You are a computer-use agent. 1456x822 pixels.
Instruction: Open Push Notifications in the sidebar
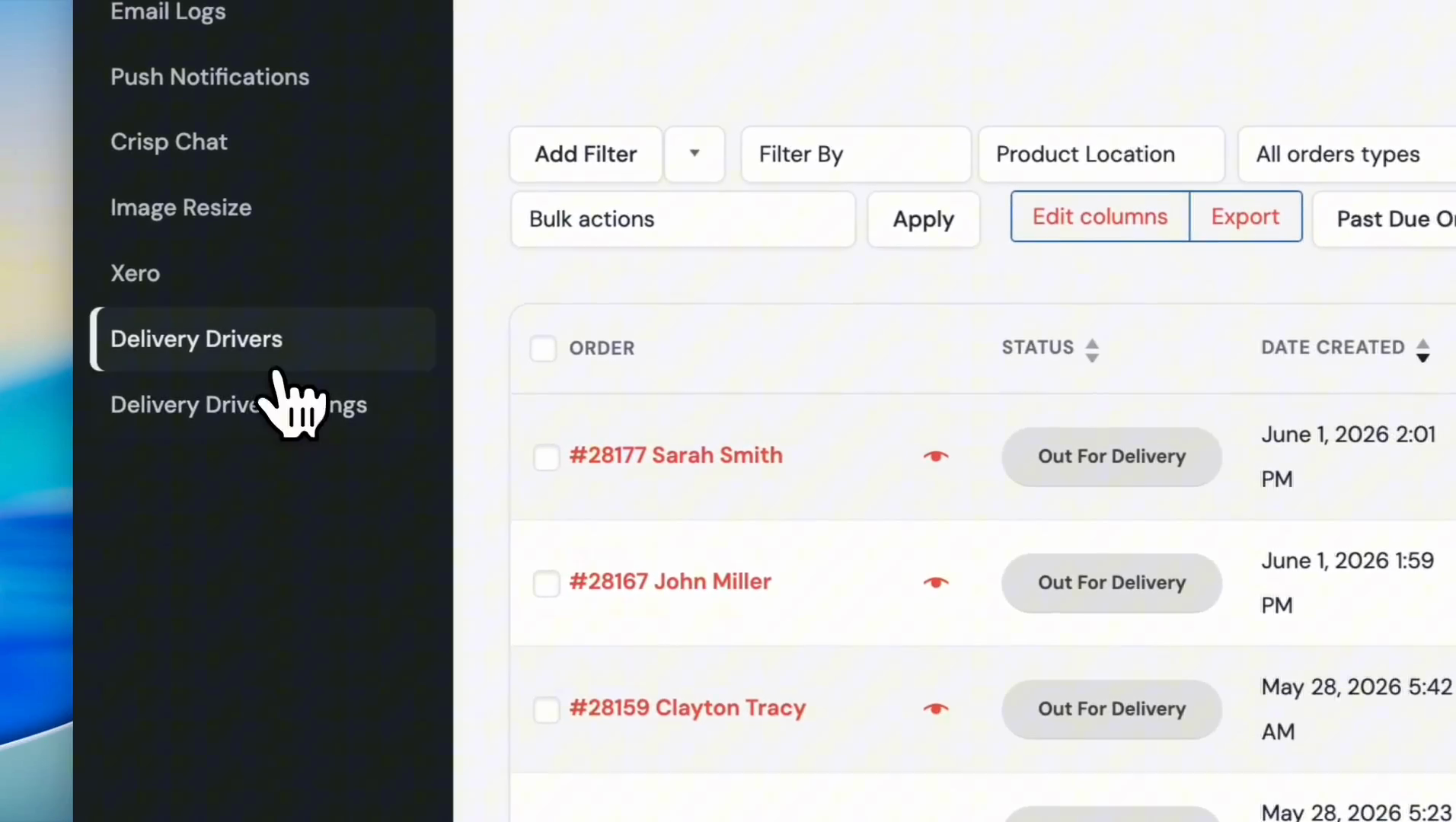tap(209, 77)
